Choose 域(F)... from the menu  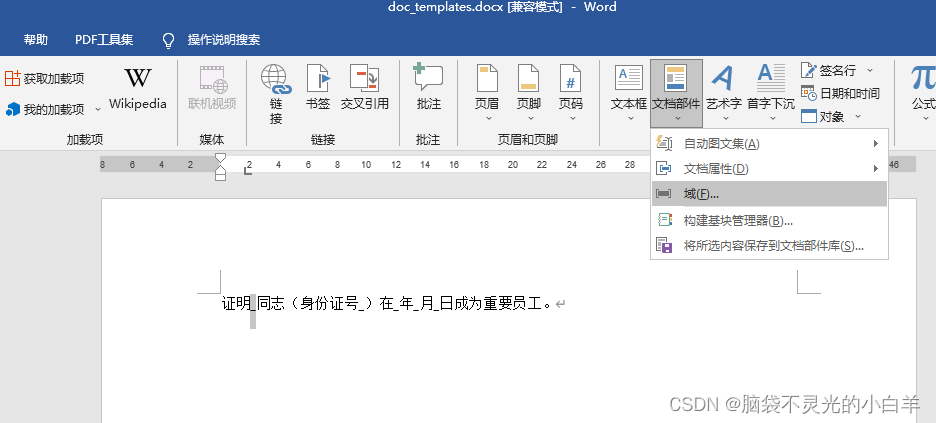(x=769, y=194)
